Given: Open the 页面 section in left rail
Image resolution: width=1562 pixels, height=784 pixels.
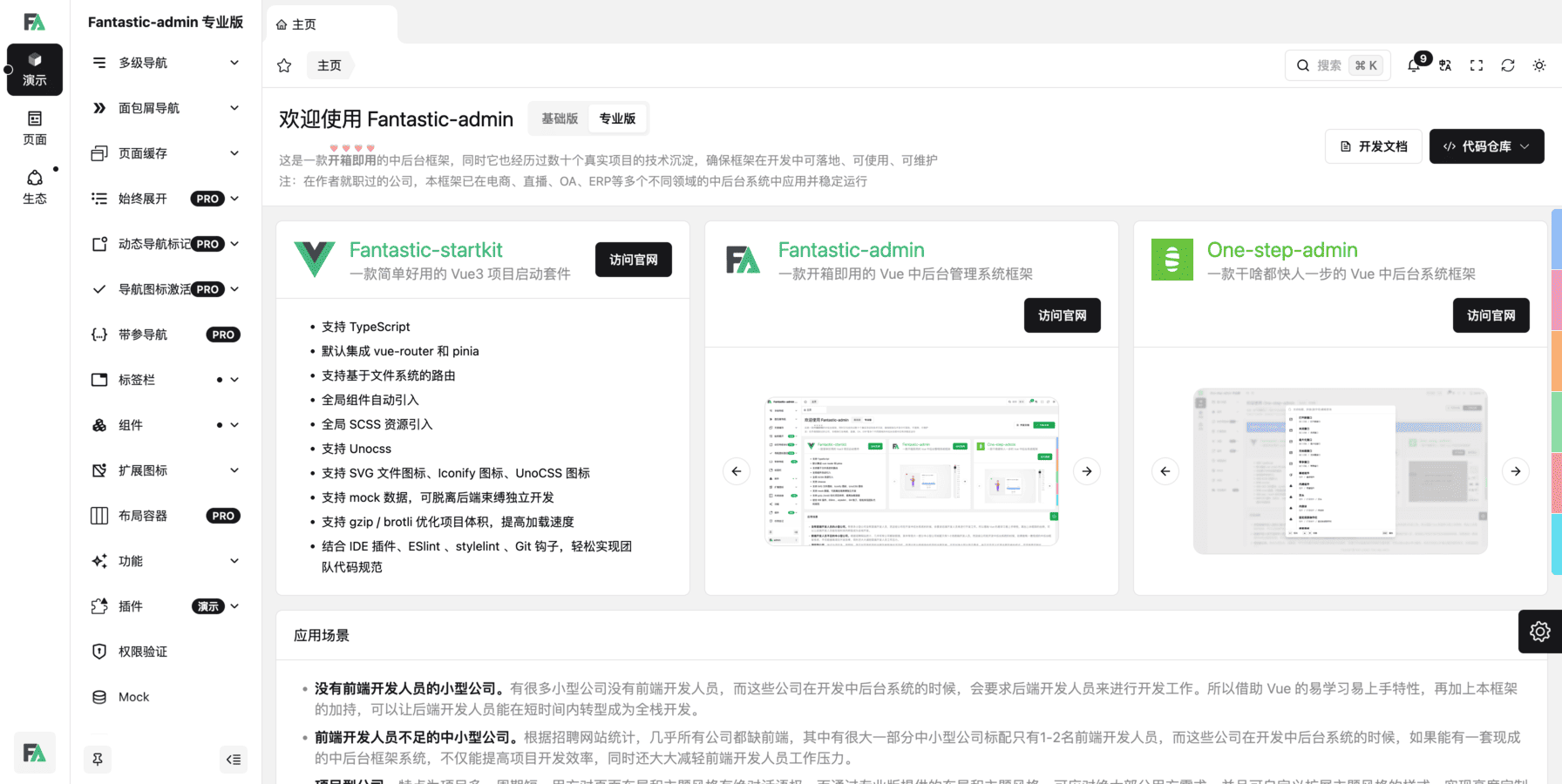Looking at the screenshot, I should [x=35, y=127].
